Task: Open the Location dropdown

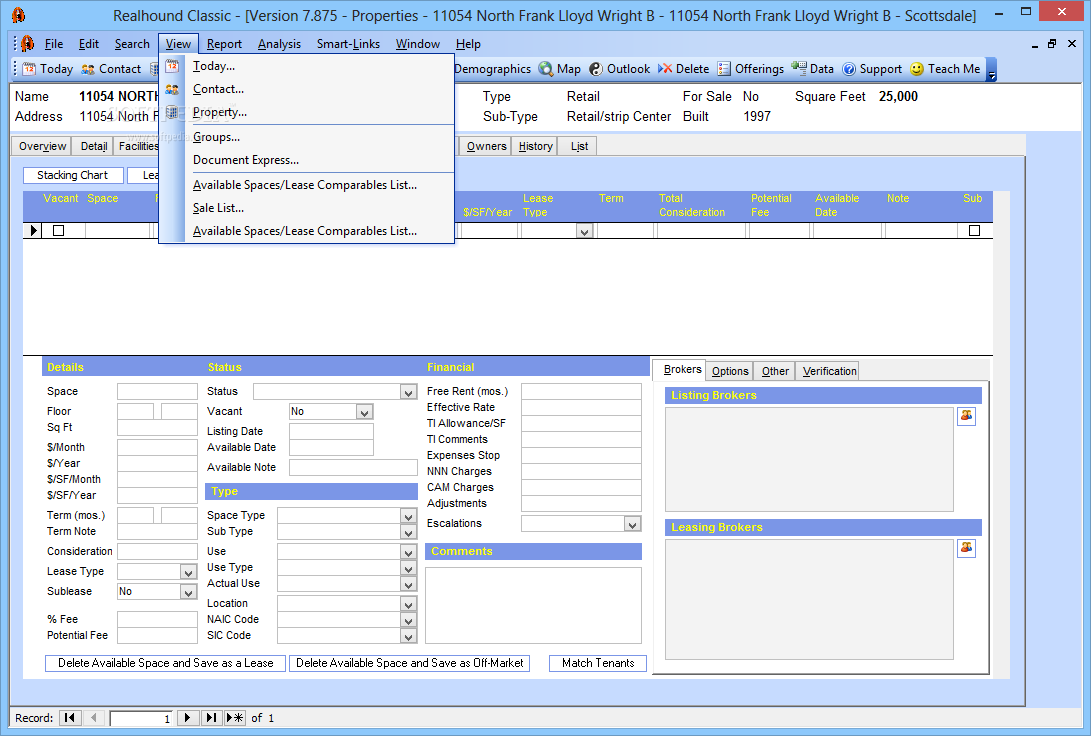Action: coord(409,605)
